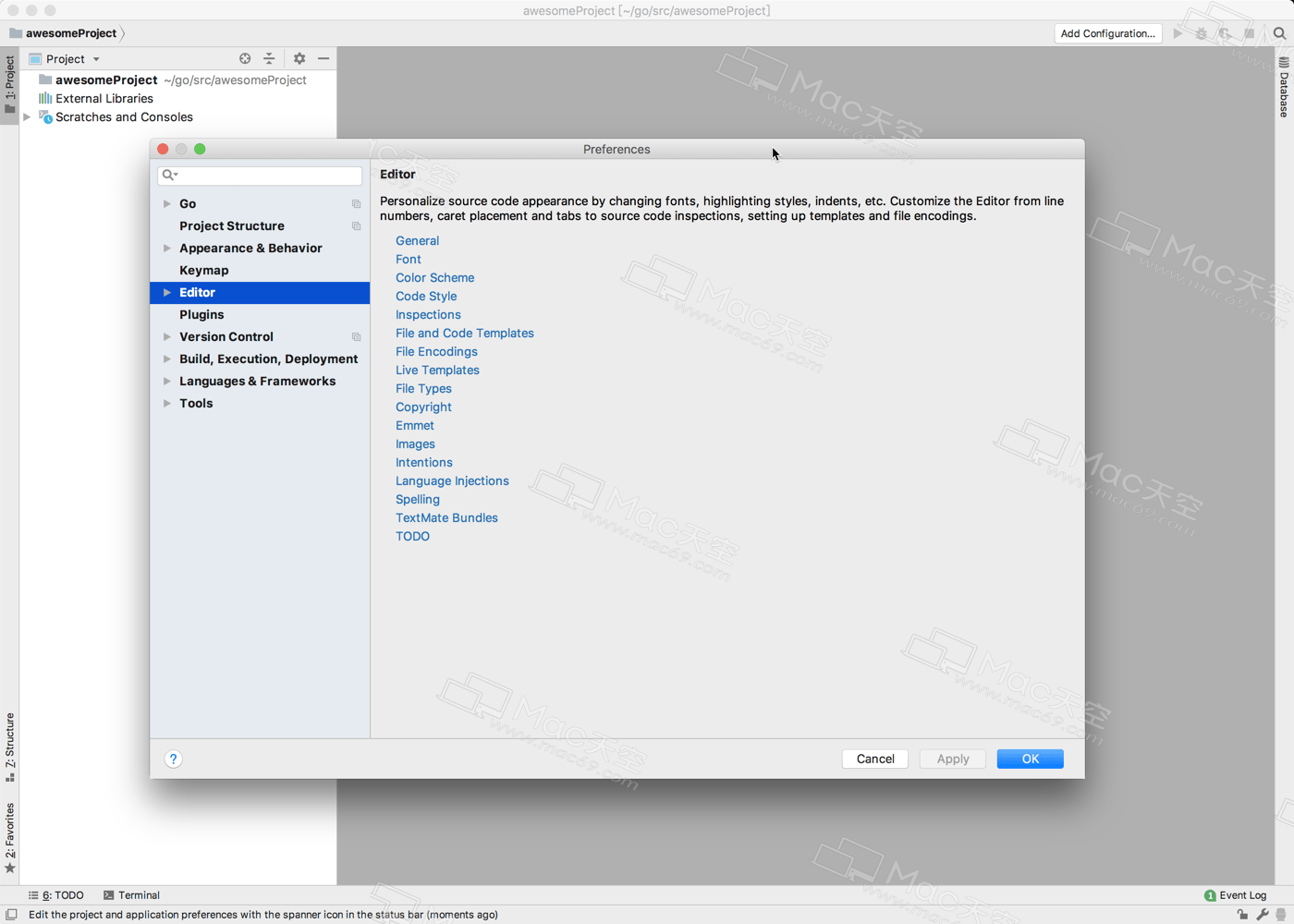1294x924 pixels.
Task: Open the 6: TODO tool tab
Action: pyautogui.click(x=56, y=895)
